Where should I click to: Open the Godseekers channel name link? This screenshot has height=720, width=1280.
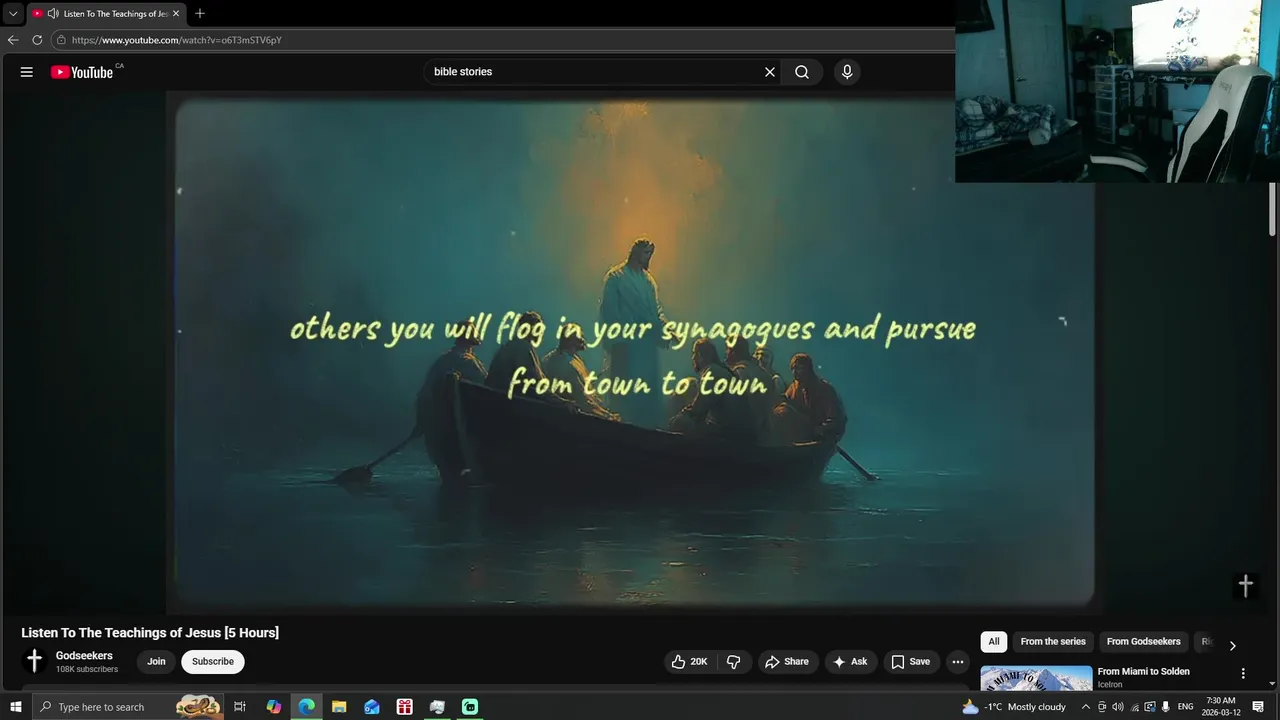coord(84,656)
